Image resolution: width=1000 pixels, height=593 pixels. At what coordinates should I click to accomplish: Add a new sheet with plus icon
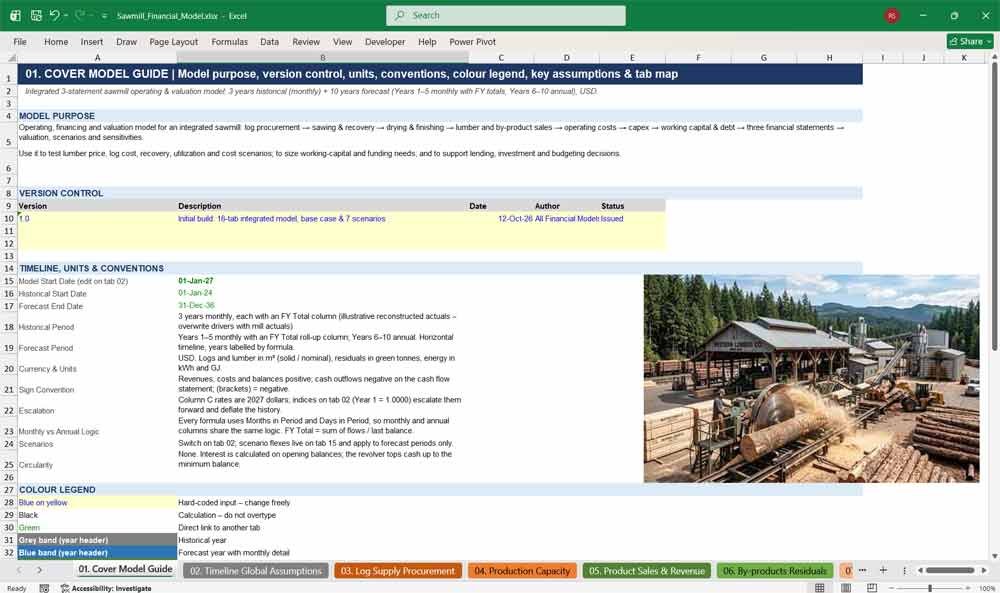click(x=883, y=570)
